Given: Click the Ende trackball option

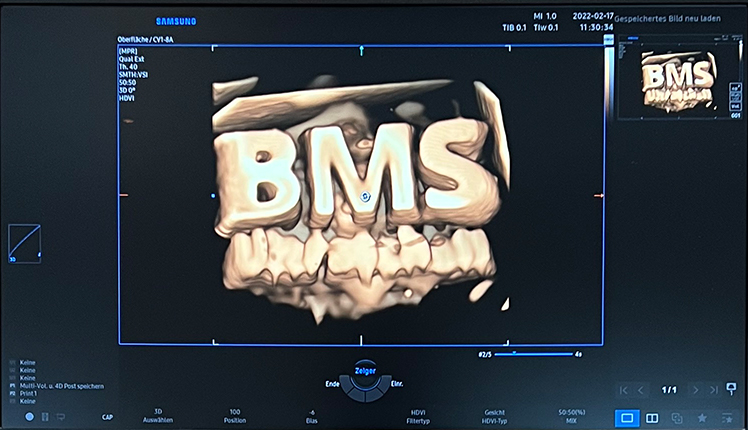Looking at the screenshot, I should click(x=333, y=384).
